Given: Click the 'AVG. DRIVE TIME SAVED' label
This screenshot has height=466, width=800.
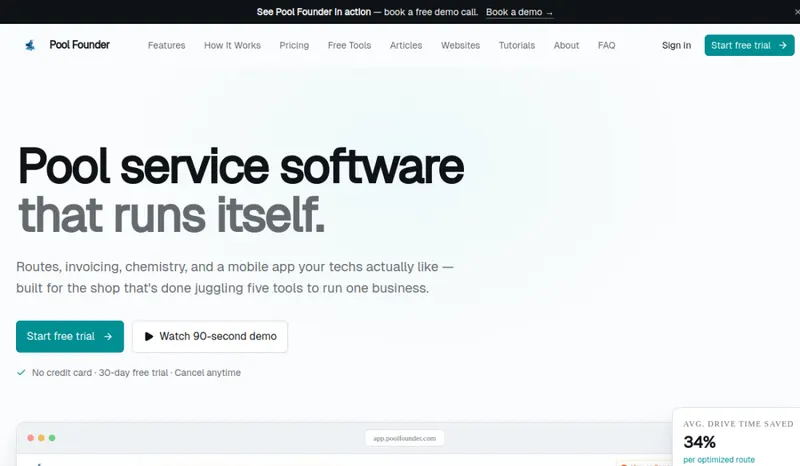Looking at the screenshot, I should pos(738,424).
